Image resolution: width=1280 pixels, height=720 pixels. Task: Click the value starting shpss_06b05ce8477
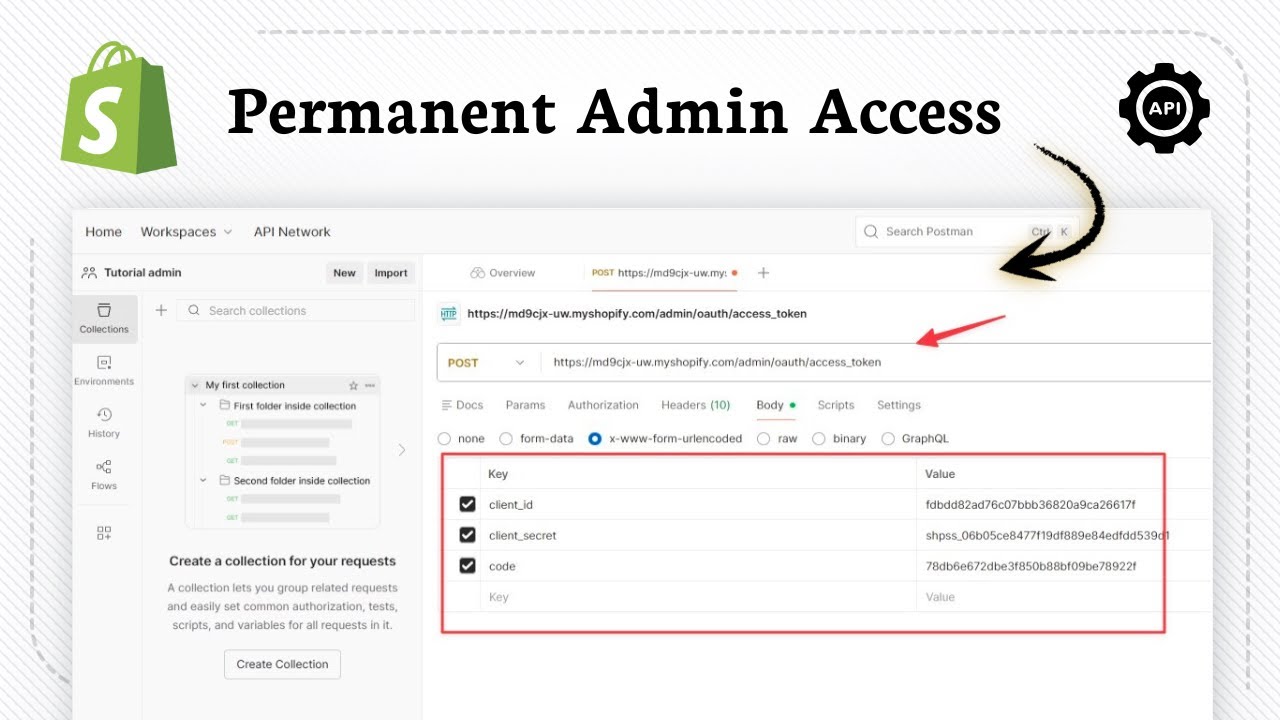pos(1046,536)
